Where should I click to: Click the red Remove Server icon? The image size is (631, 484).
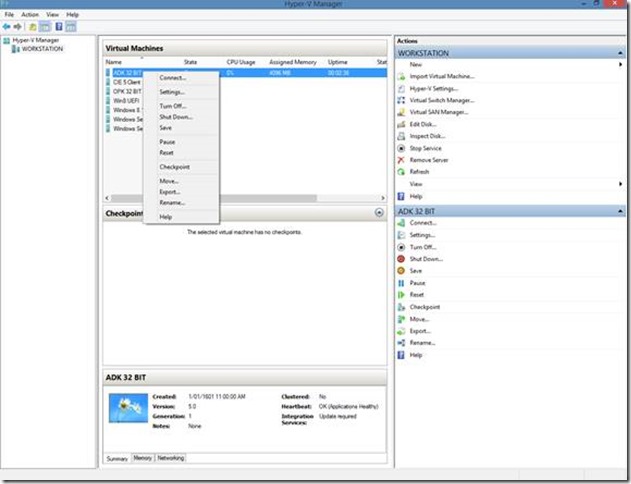coord(401,160)
